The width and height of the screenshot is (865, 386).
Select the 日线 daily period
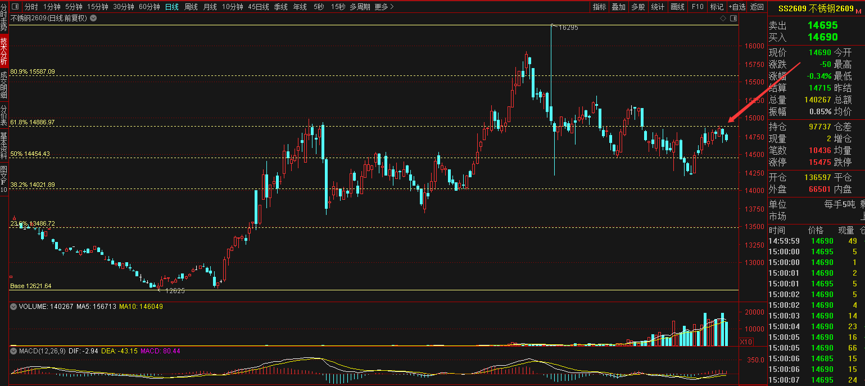tap(172, 7)
